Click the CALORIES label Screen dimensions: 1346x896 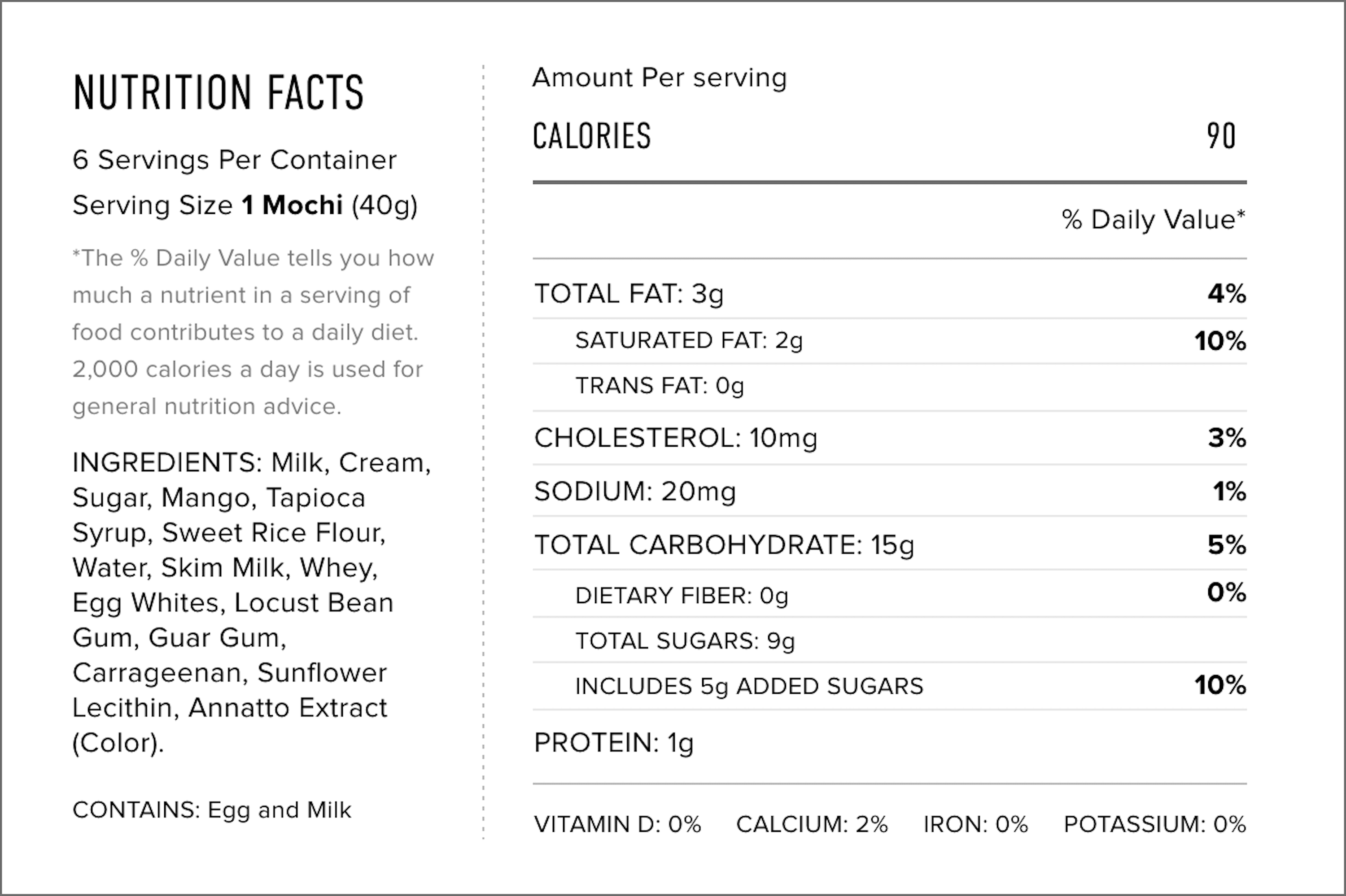tap(591, 136)
